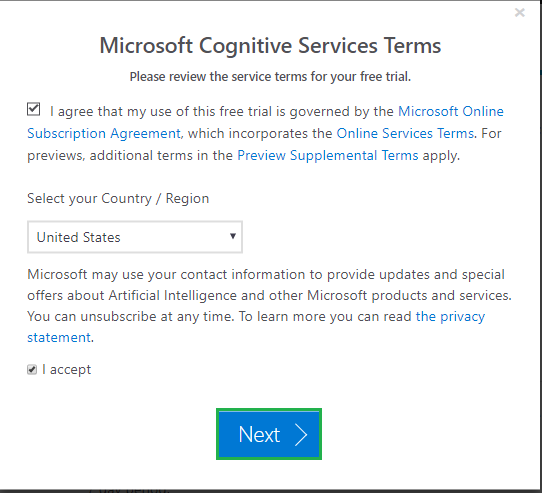The width and height of the screenshot is (542, 493).
Task: Click the Microsoft Cognitive Services Terms heading
Action: tap(270, 46)
